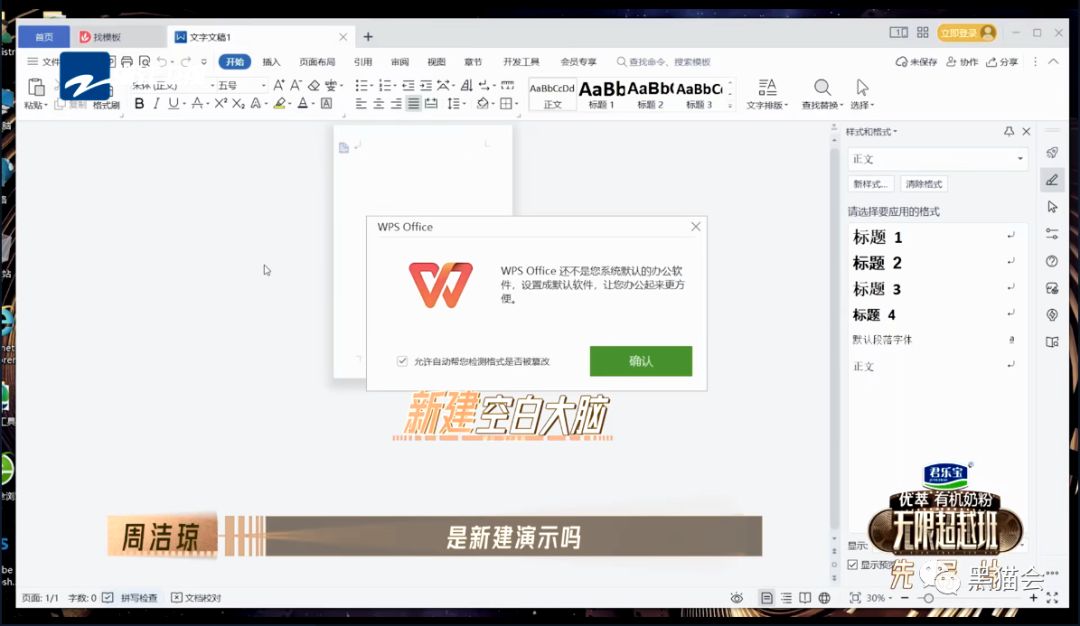Clear formatting with eraser icon

coord(313,85)
